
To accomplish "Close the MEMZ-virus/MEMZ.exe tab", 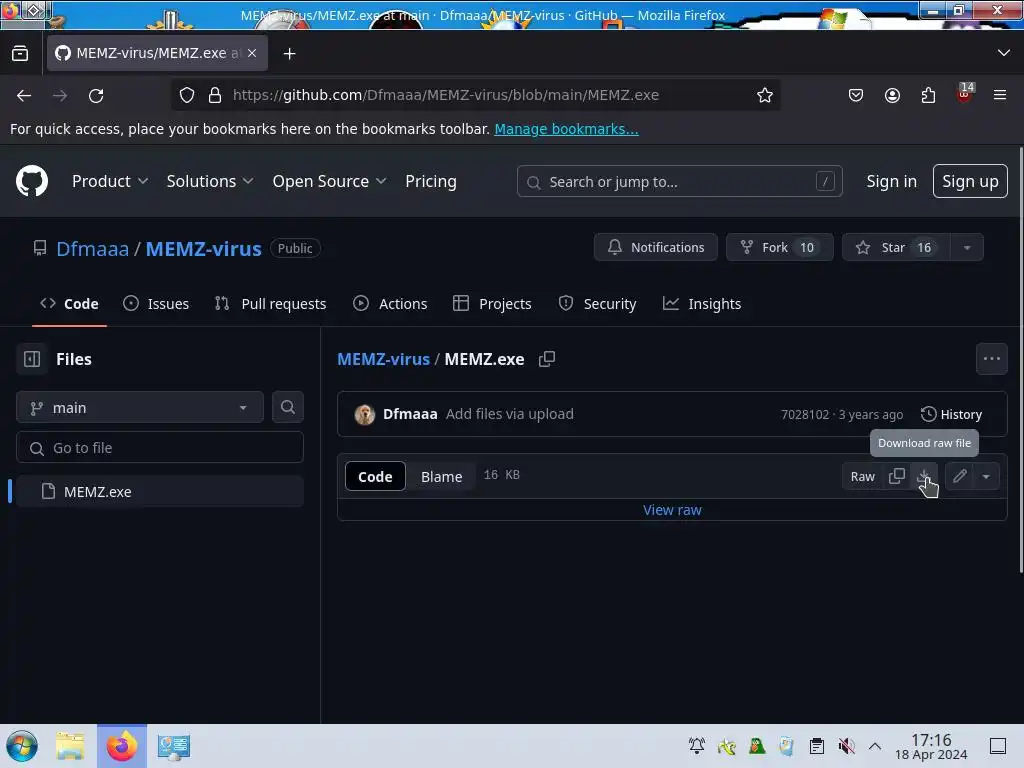I will pyautogui.click(x=252, y=53).
